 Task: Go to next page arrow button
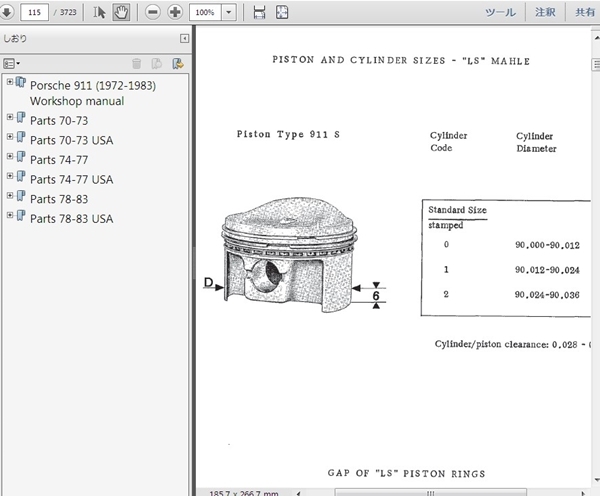click(7, 12)
